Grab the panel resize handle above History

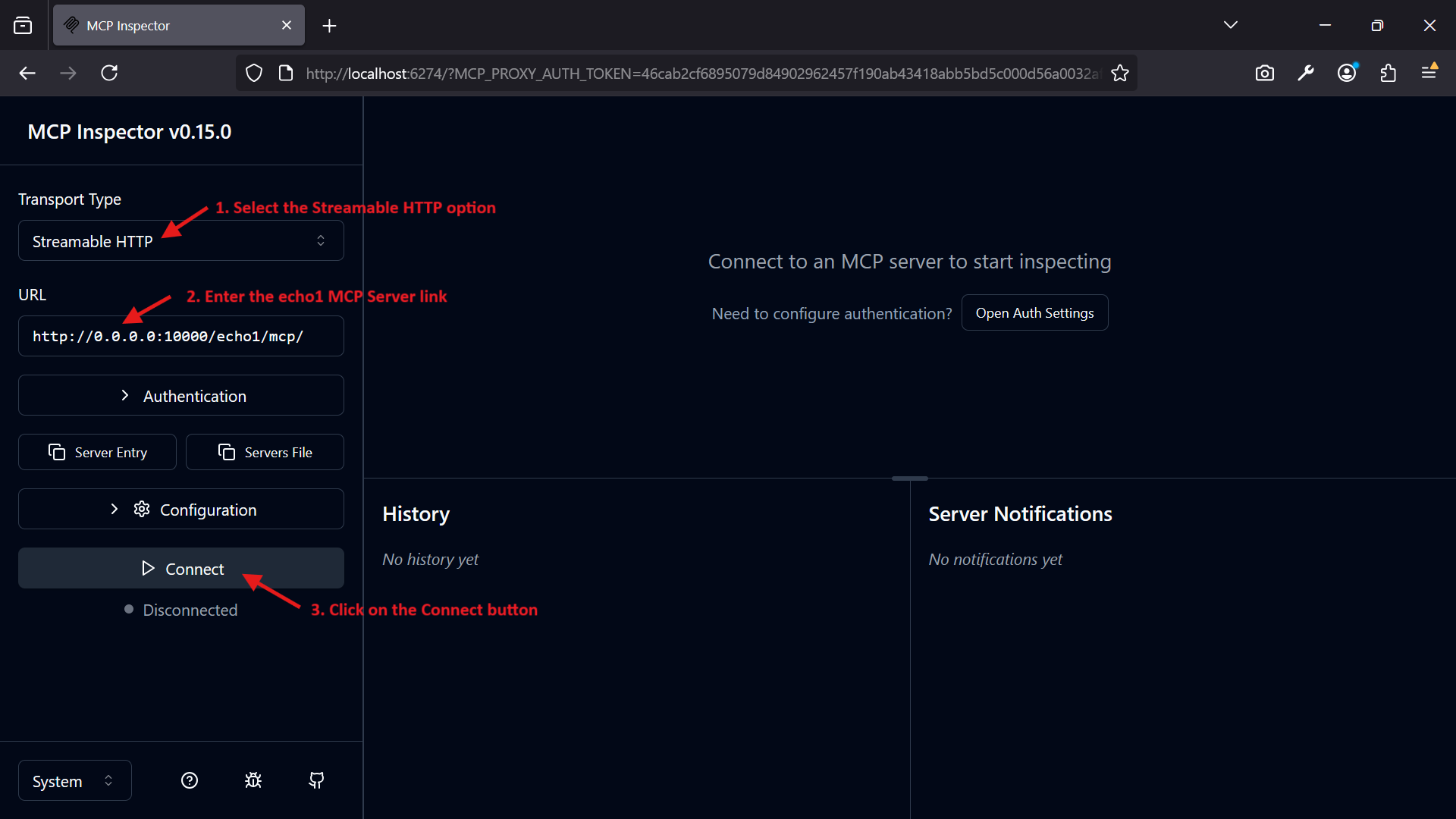point(910,479)
